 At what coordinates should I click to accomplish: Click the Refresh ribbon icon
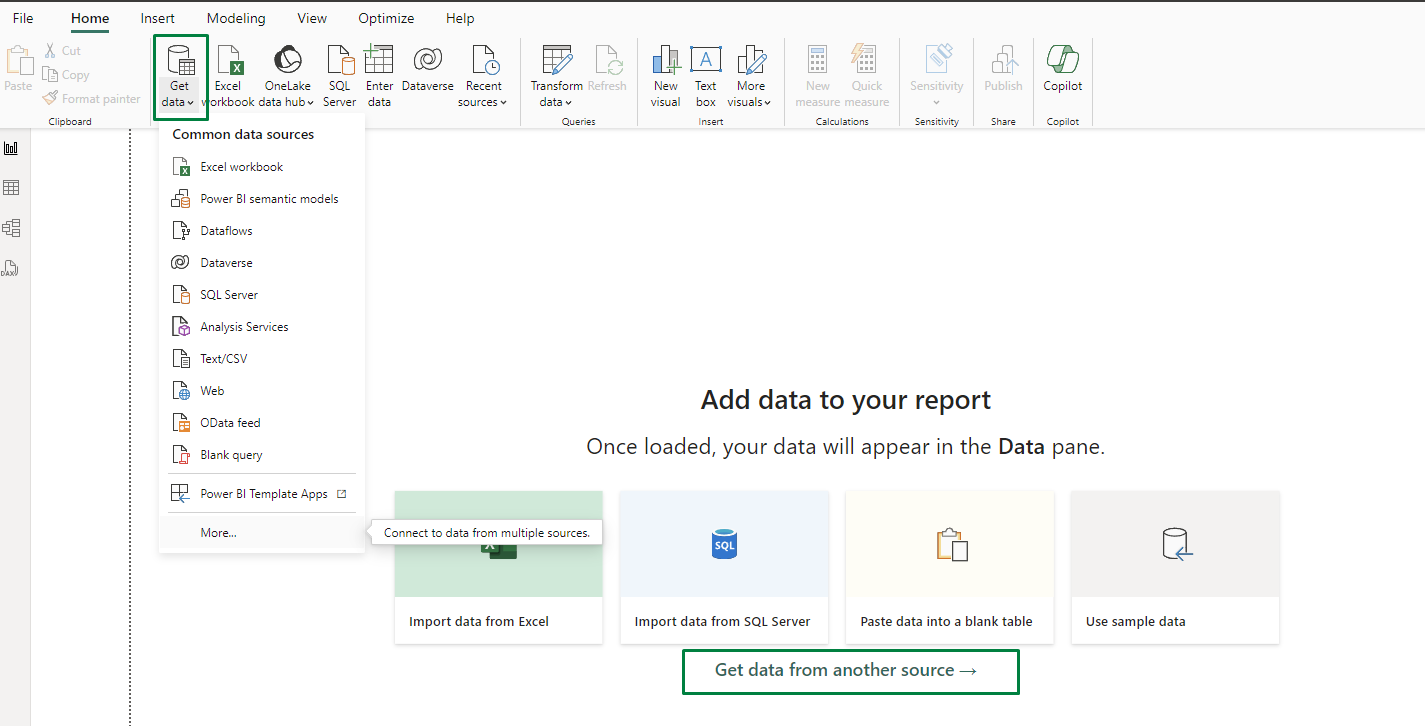[607, 70]
